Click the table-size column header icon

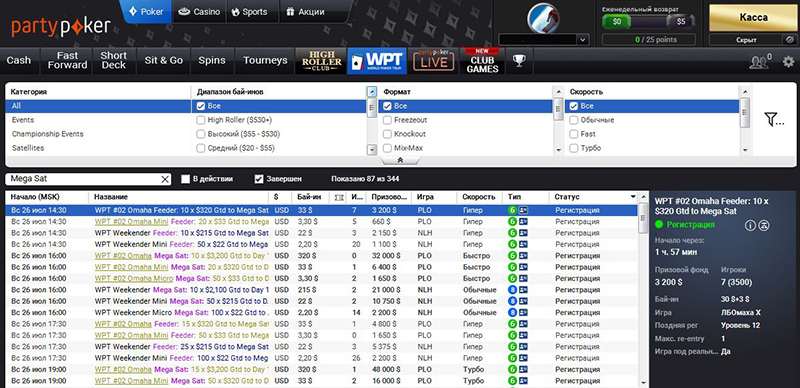coord(338,197)
